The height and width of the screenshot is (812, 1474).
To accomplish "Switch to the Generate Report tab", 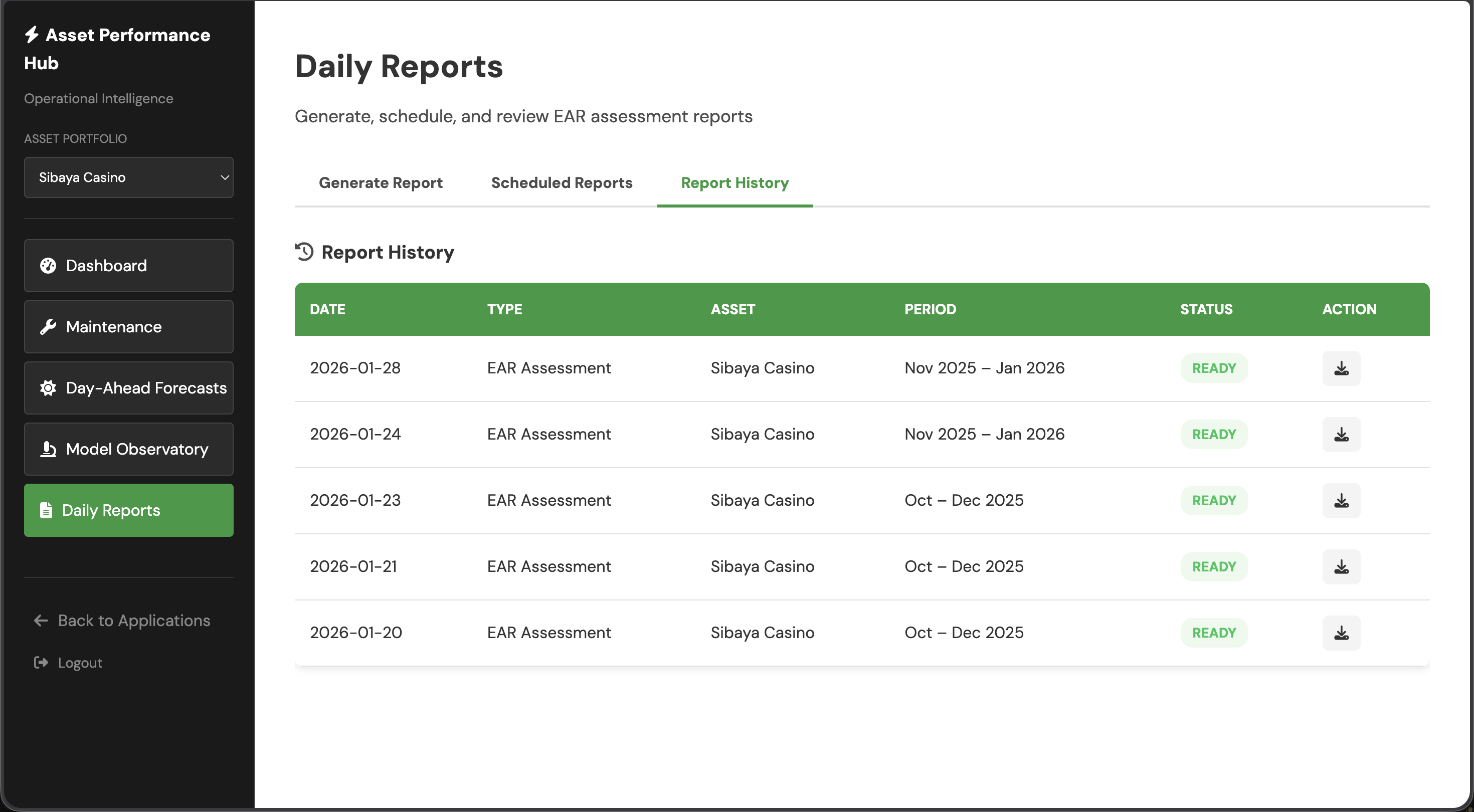I will point(381,182).
